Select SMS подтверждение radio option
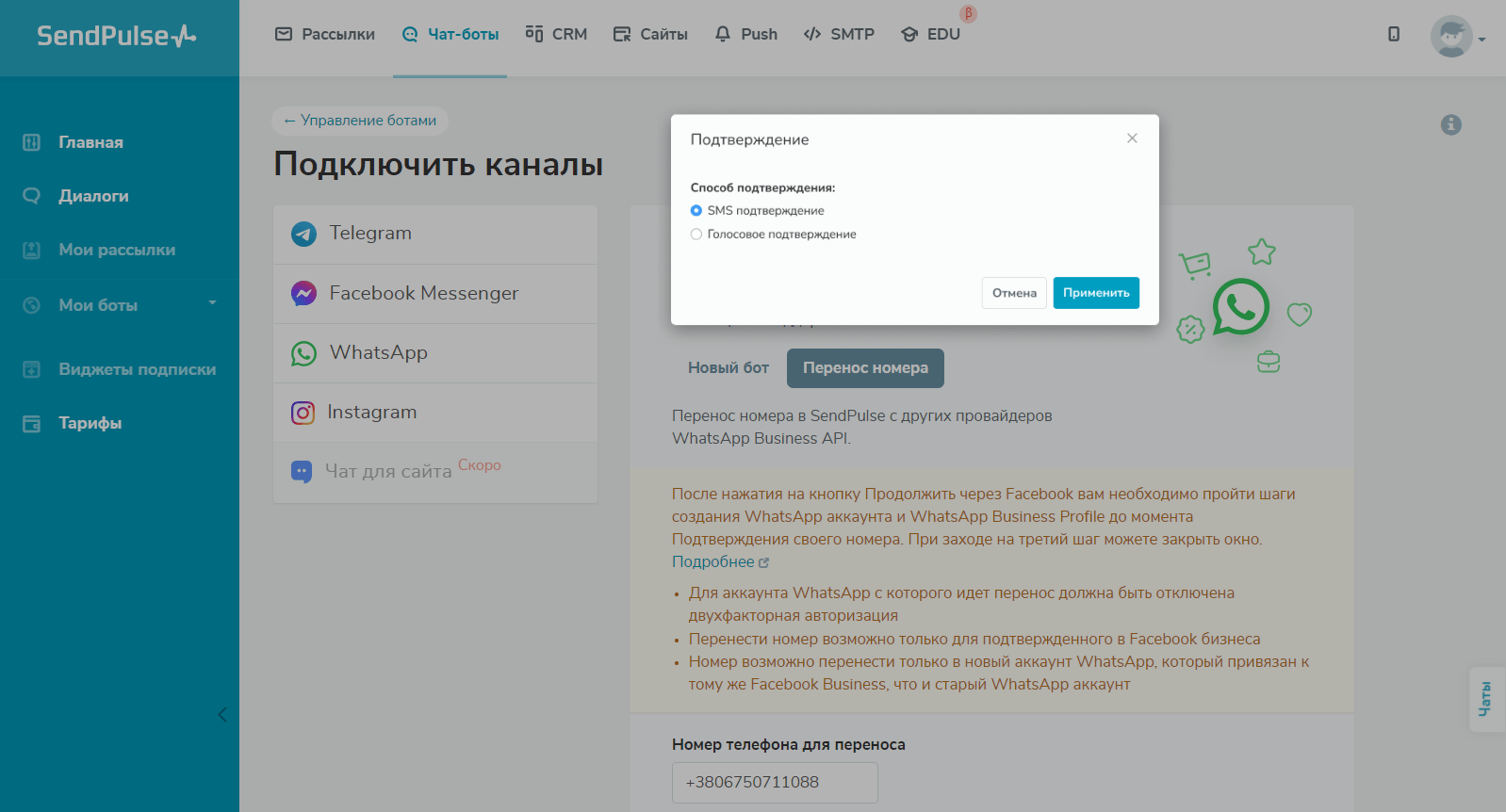This screenshot has height=812, width=1506. (696, 211)
